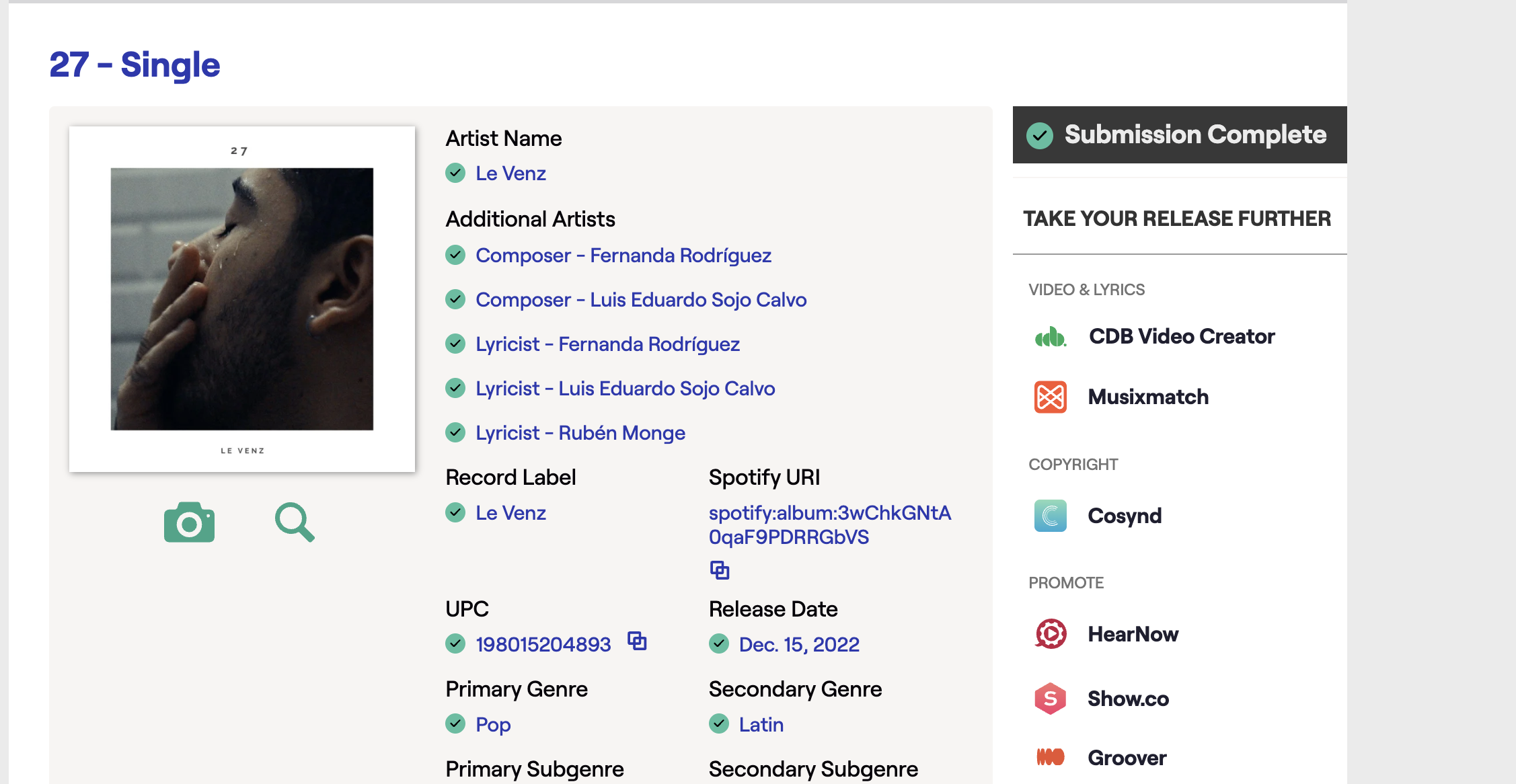Click the Spotify album URI text
This screenshot has height=784, width=1516.
coord(830,524)
